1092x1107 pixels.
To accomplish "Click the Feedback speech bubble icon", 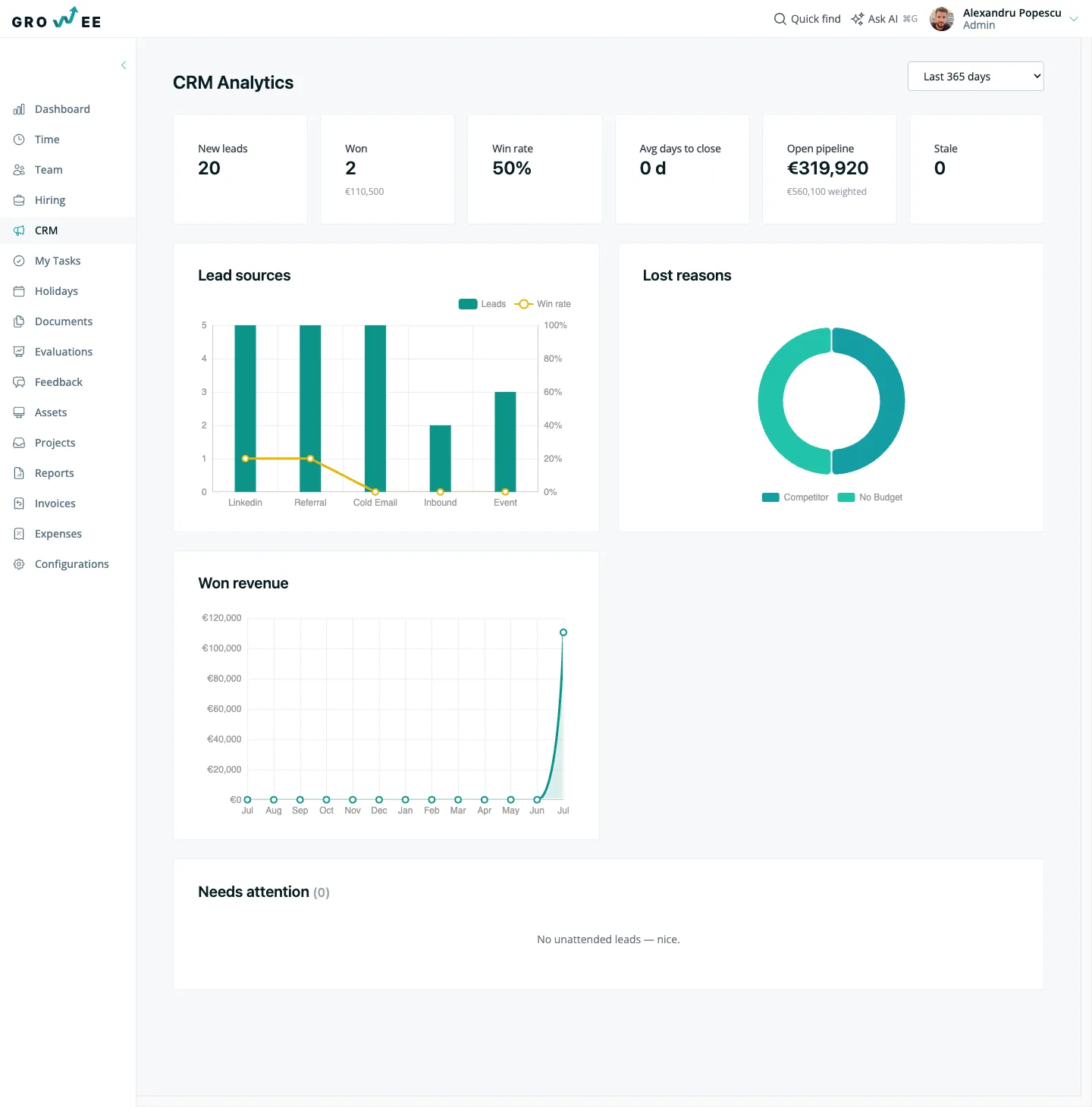I will [19, 382].
